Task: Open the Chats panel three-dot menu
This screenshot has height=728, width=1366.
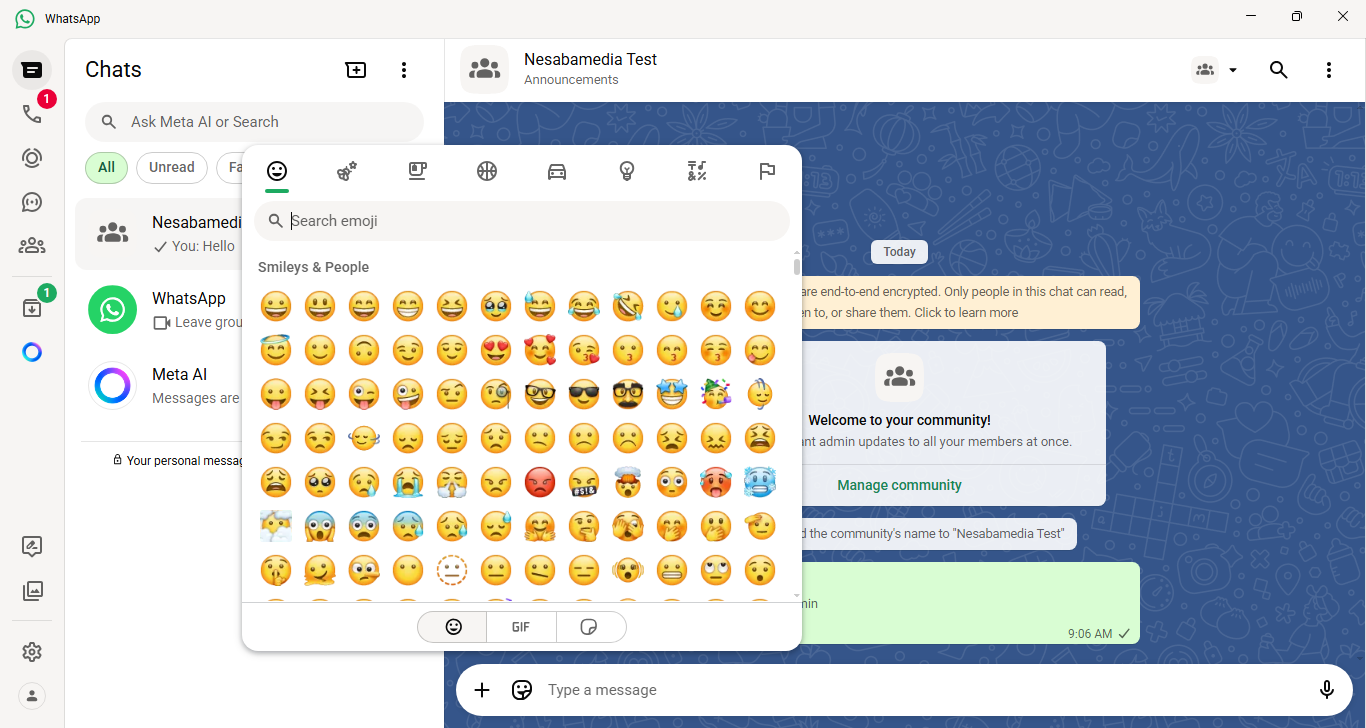Action: click(404, 70)
